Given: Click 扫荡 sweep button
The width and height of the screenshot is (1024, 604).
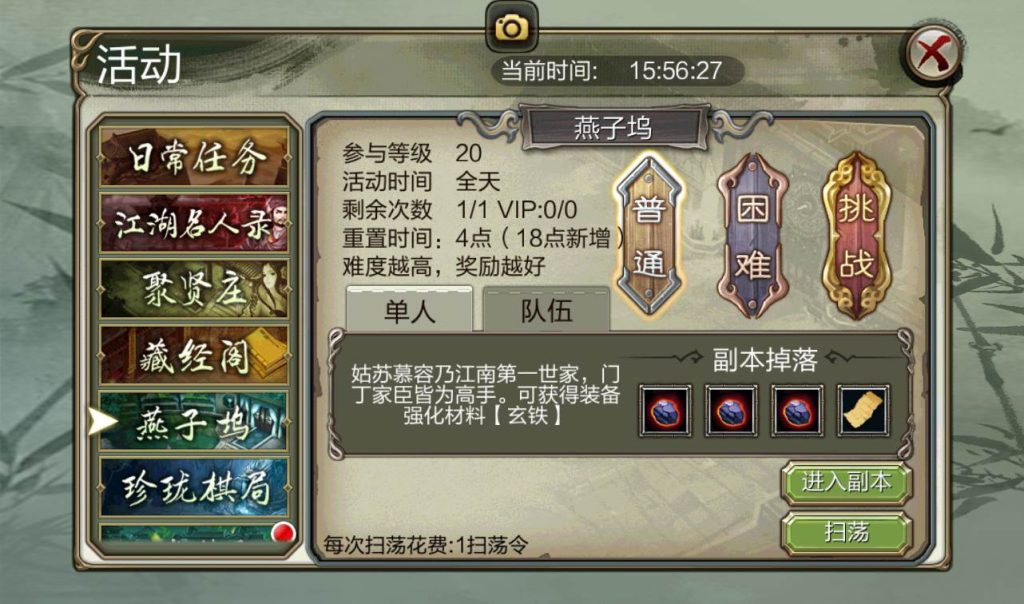Looking at the screenshot, I should 846,532.
